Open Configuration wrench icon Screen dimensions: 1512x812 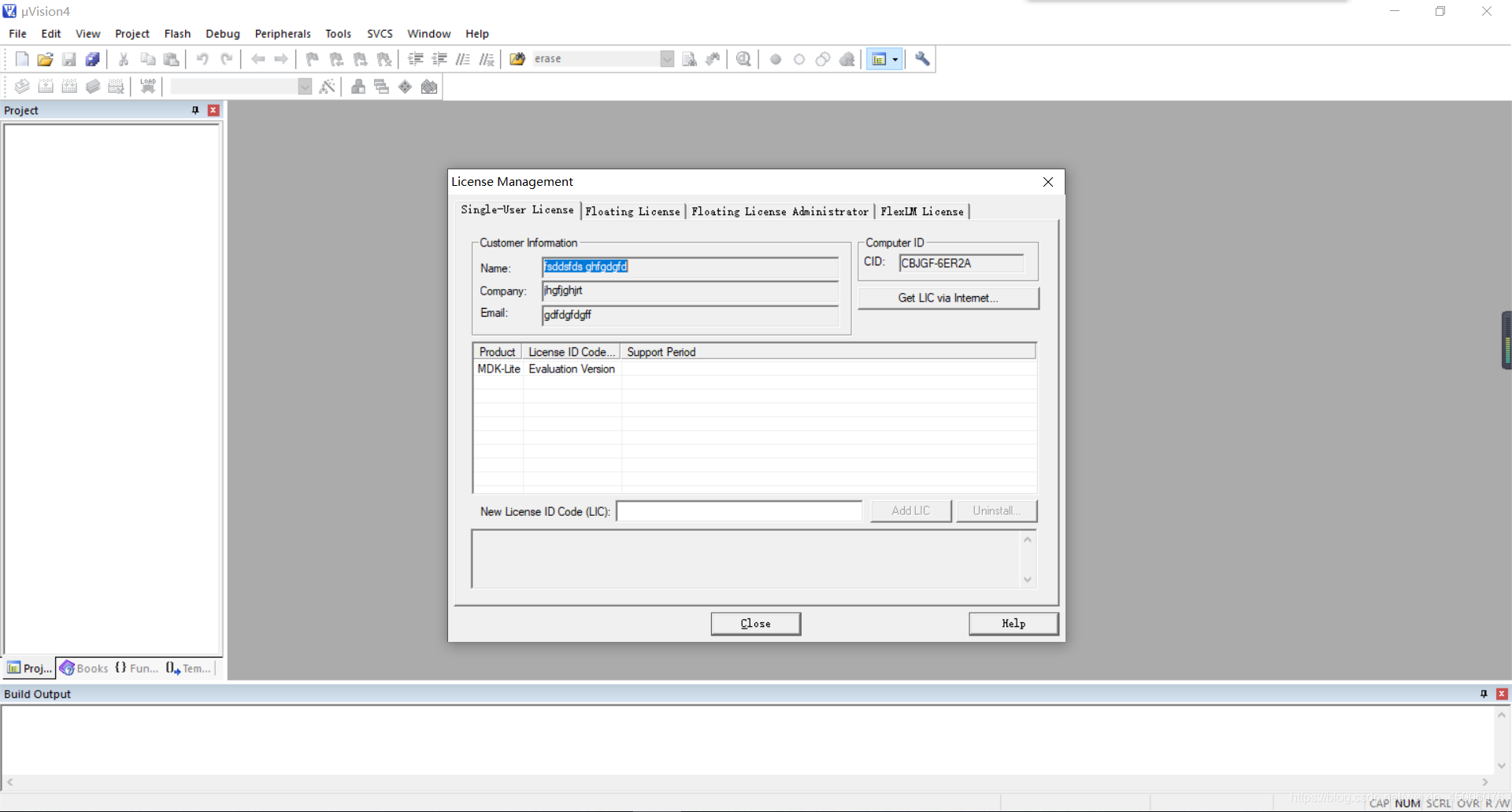(x=922, y=59)
